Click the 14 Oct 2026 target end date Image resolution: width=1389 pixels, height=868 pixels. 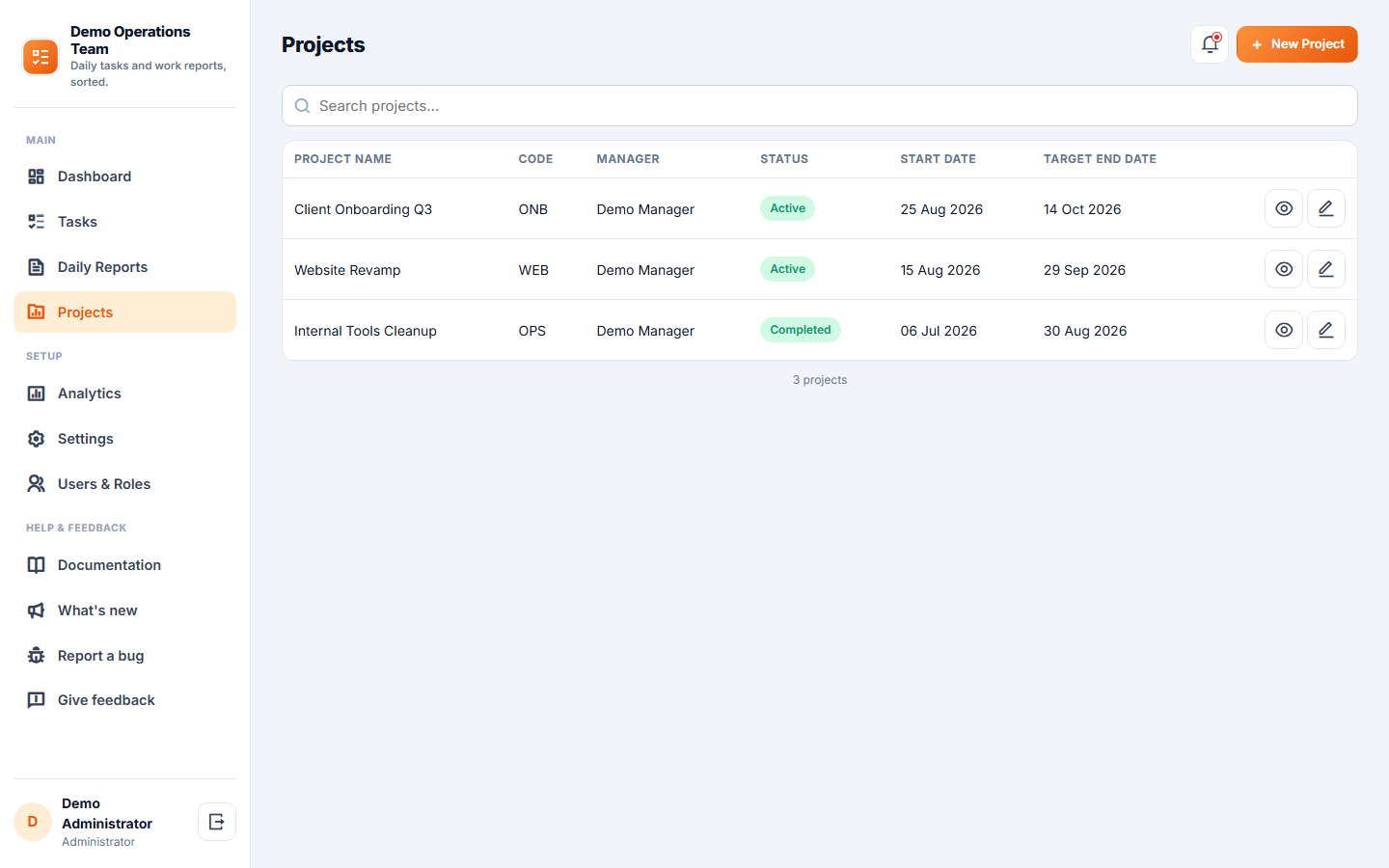pos(1082,209)
